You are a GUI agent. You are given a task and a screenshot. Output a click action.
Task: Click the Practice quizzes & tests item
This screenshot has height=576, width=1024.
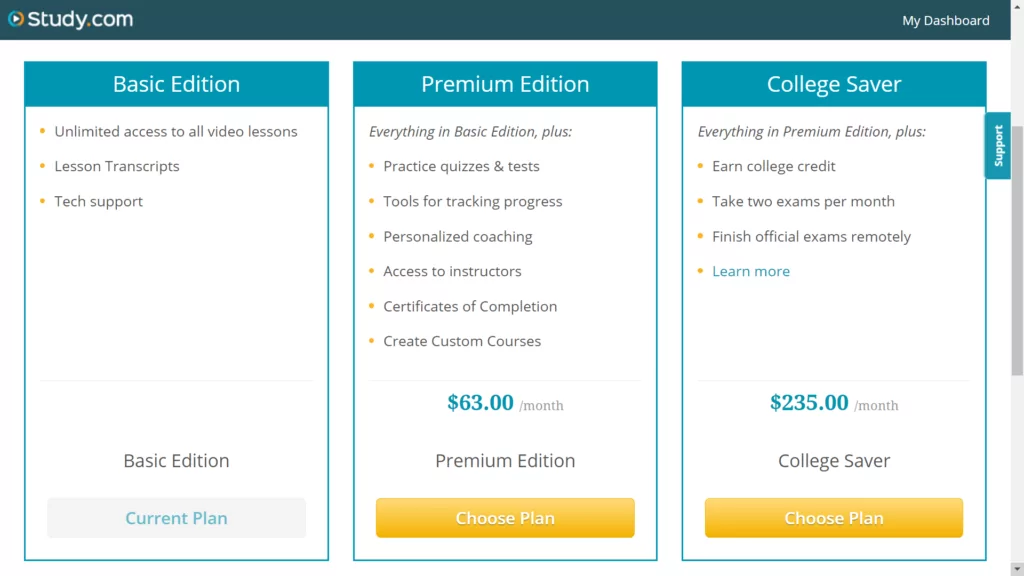[x=461, y=166]
